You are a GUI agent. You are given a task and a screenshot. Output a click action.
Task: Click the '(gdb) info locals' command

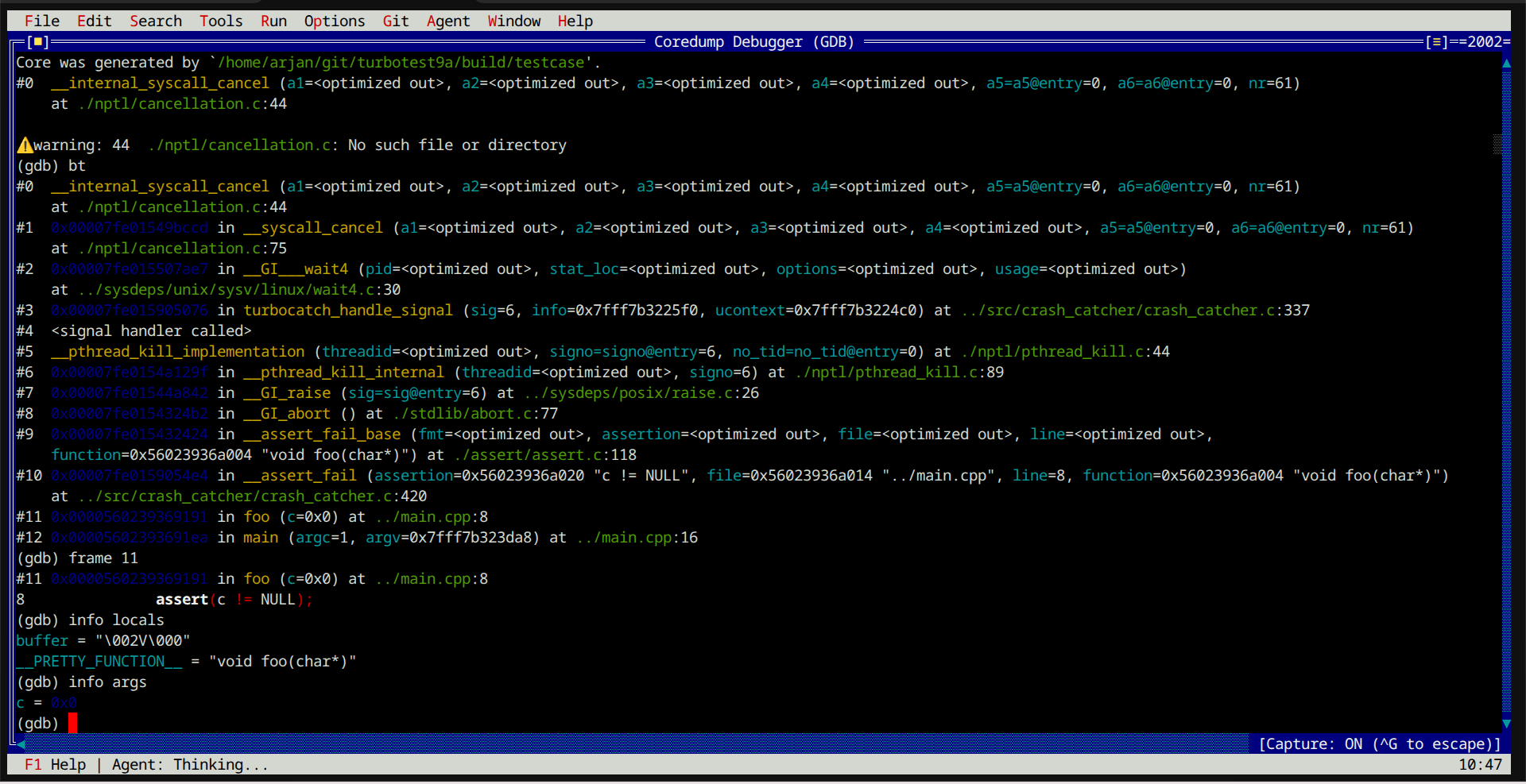pos(90,620)
